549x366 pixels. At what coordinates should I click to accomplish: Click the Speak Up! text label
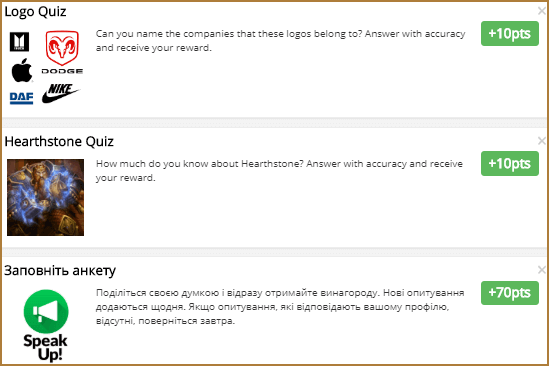46,347
